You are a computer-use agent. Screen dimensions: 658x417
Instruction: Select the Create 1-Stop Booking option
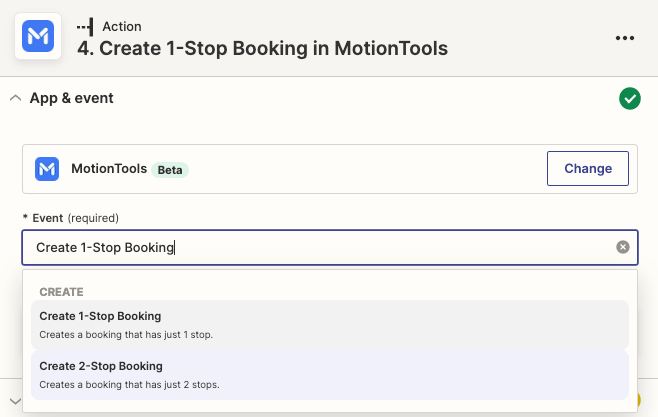330,325
